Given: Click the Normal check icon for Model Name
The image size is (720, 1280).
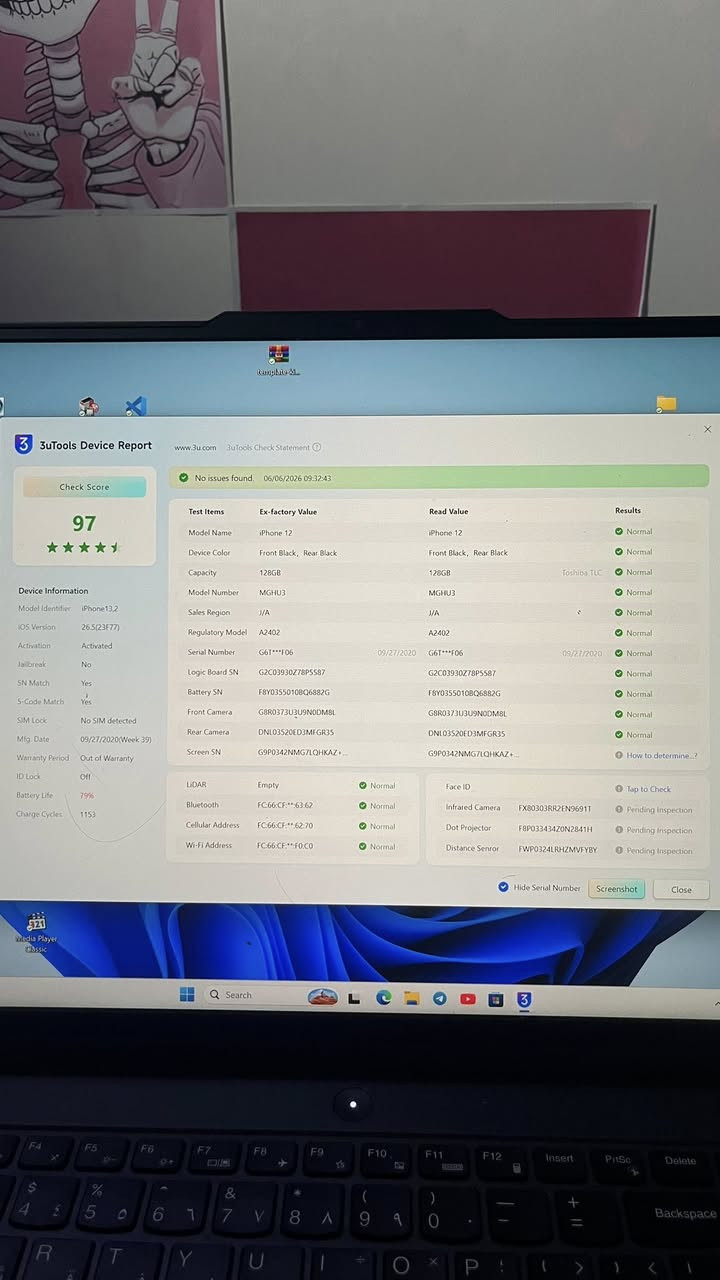Looking at the screenshot, I should [x=619, y=532].
